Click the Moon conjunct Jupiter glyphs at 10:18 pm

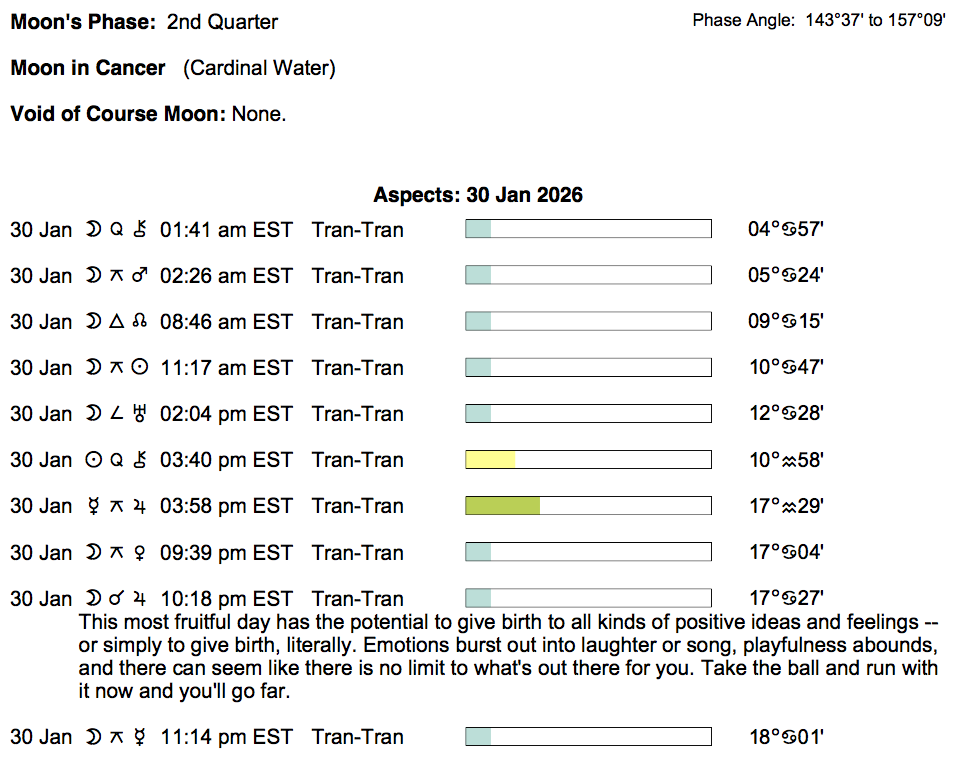coord(117,599)
